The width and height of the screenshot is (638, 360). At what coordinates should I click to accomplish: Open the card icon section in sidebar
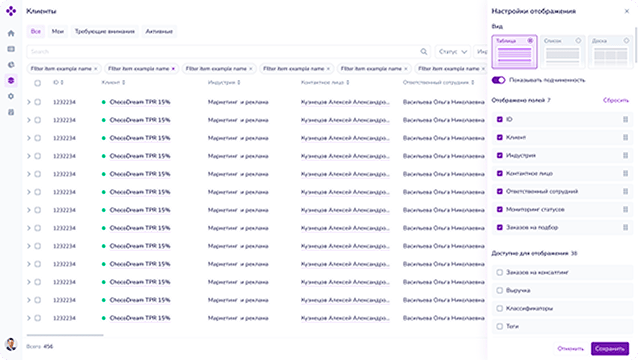point(11,49)
